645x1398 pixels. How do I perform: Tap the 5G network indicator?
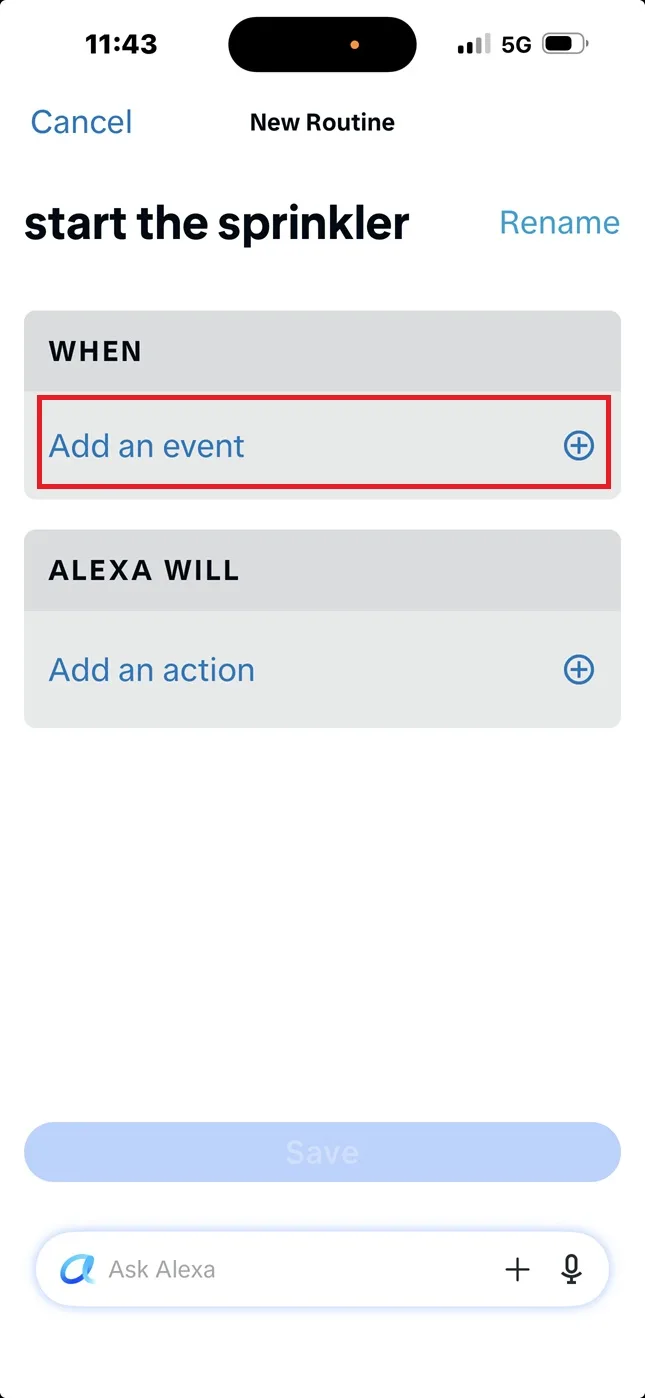point(516,44)
